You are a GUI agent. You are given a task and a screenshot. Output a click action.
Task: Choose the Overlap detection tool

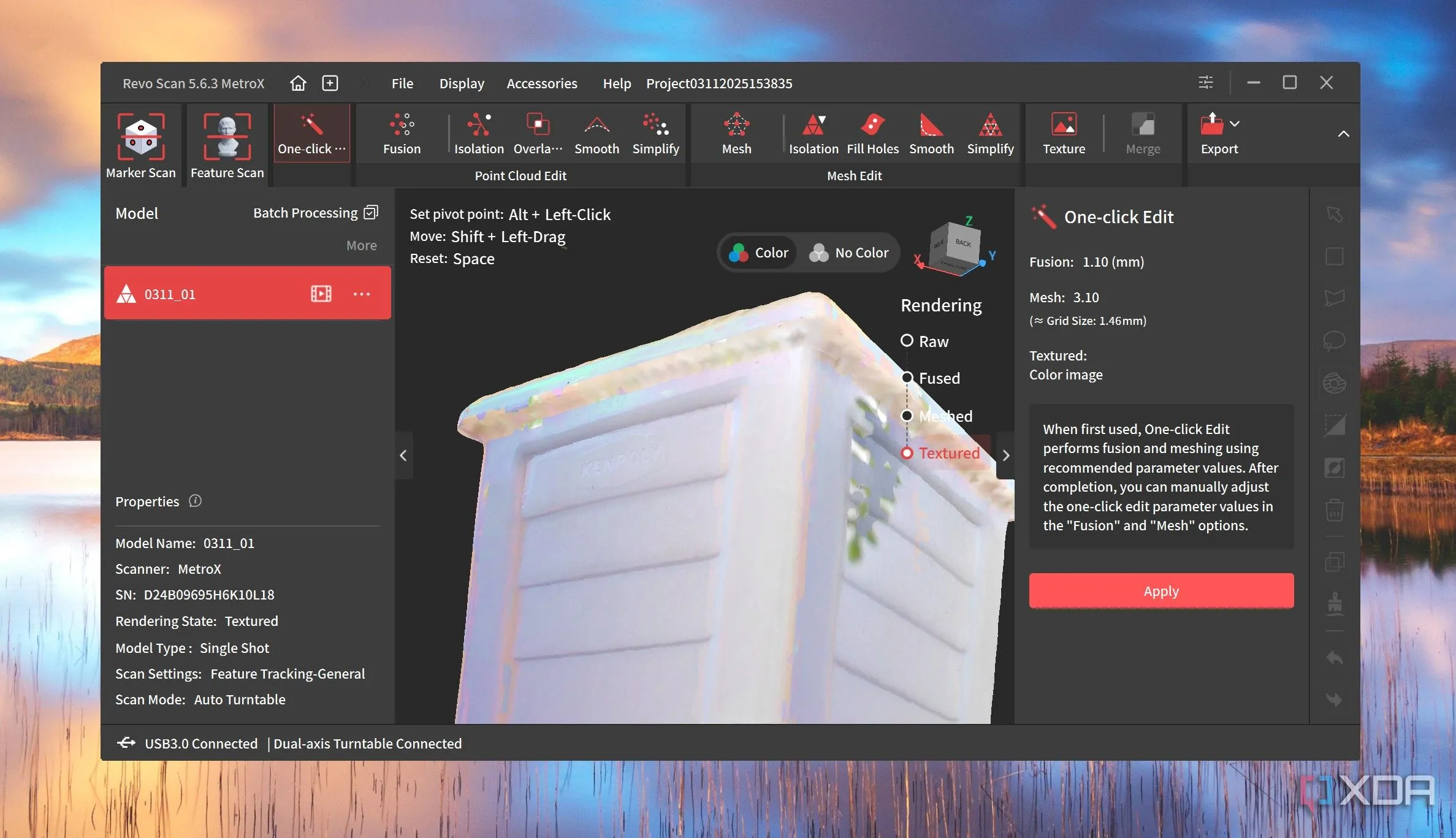538,134
